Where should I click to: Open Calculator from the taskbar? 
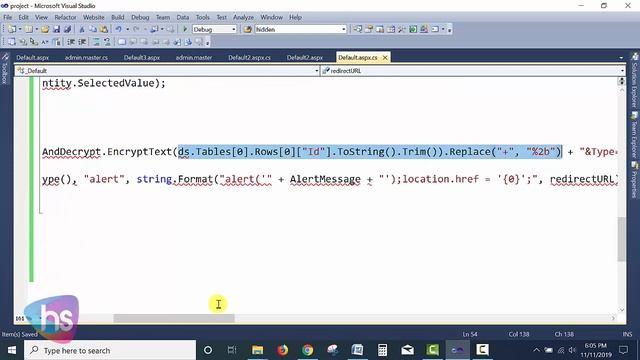click(x=382, y=350)
